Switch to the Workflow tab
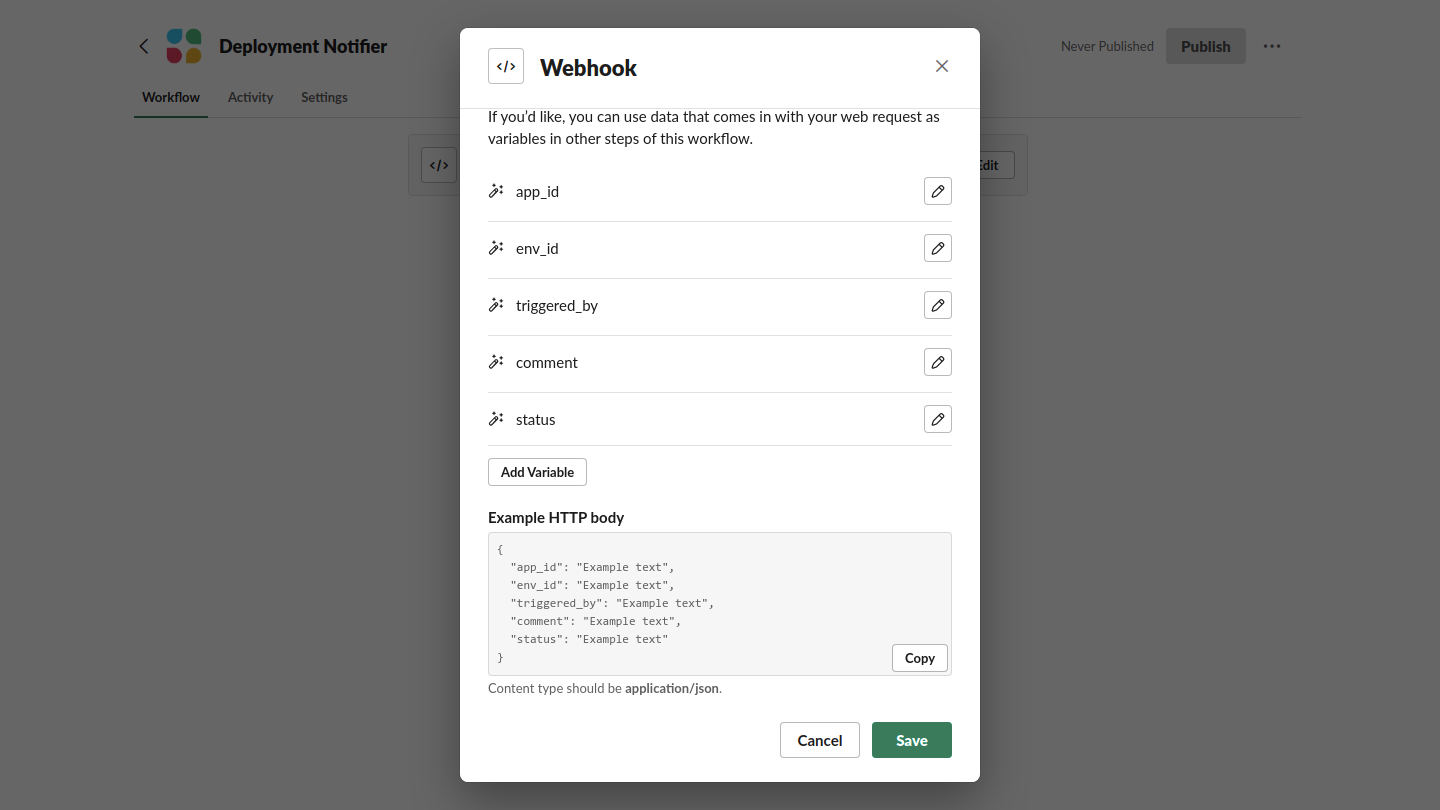The width and height of the screenshot is (1440, 810). point(171,97)
